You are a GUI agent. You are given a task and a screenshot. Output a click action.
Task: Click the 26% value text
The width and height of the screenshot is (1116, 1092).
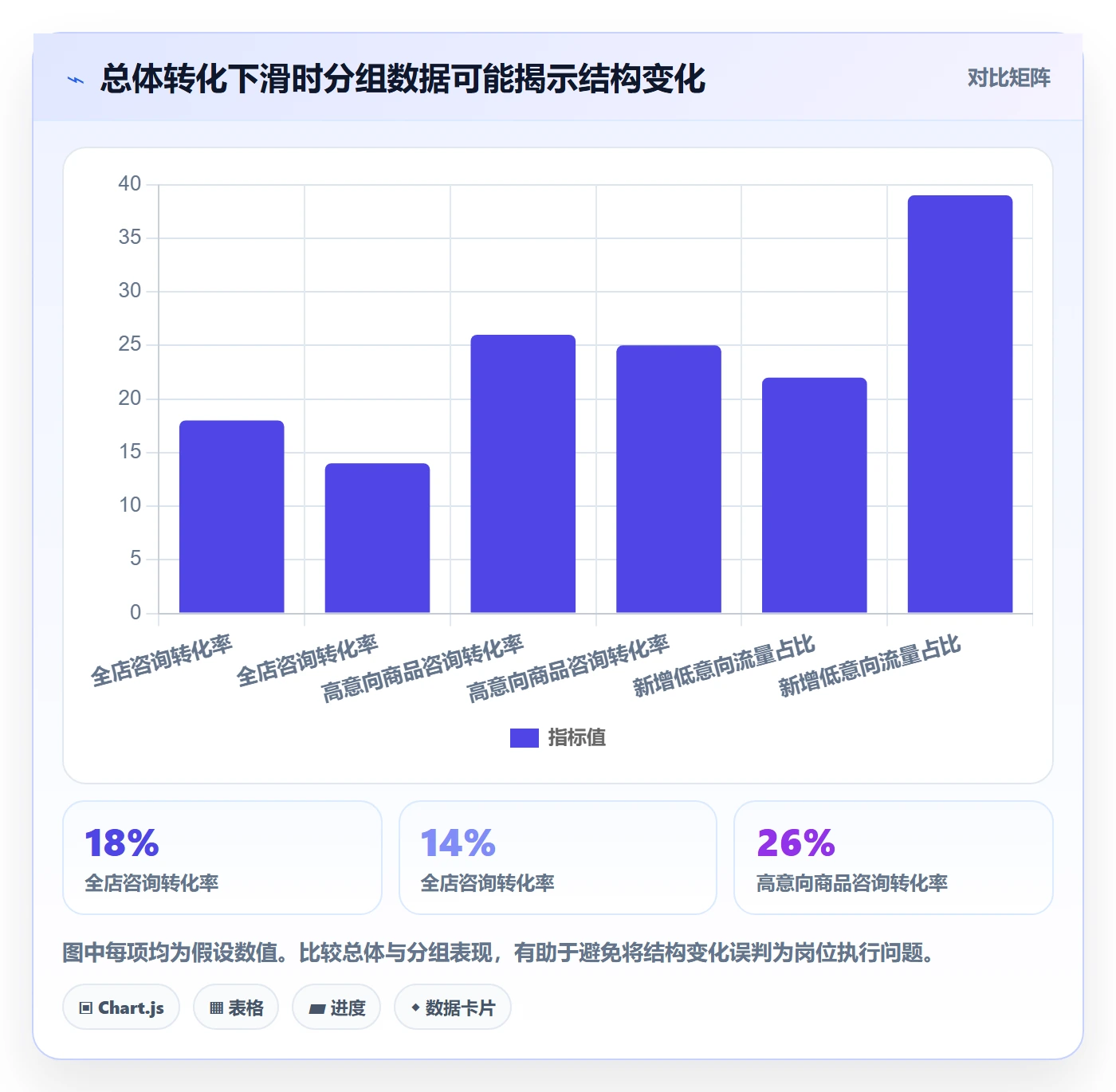796,843
